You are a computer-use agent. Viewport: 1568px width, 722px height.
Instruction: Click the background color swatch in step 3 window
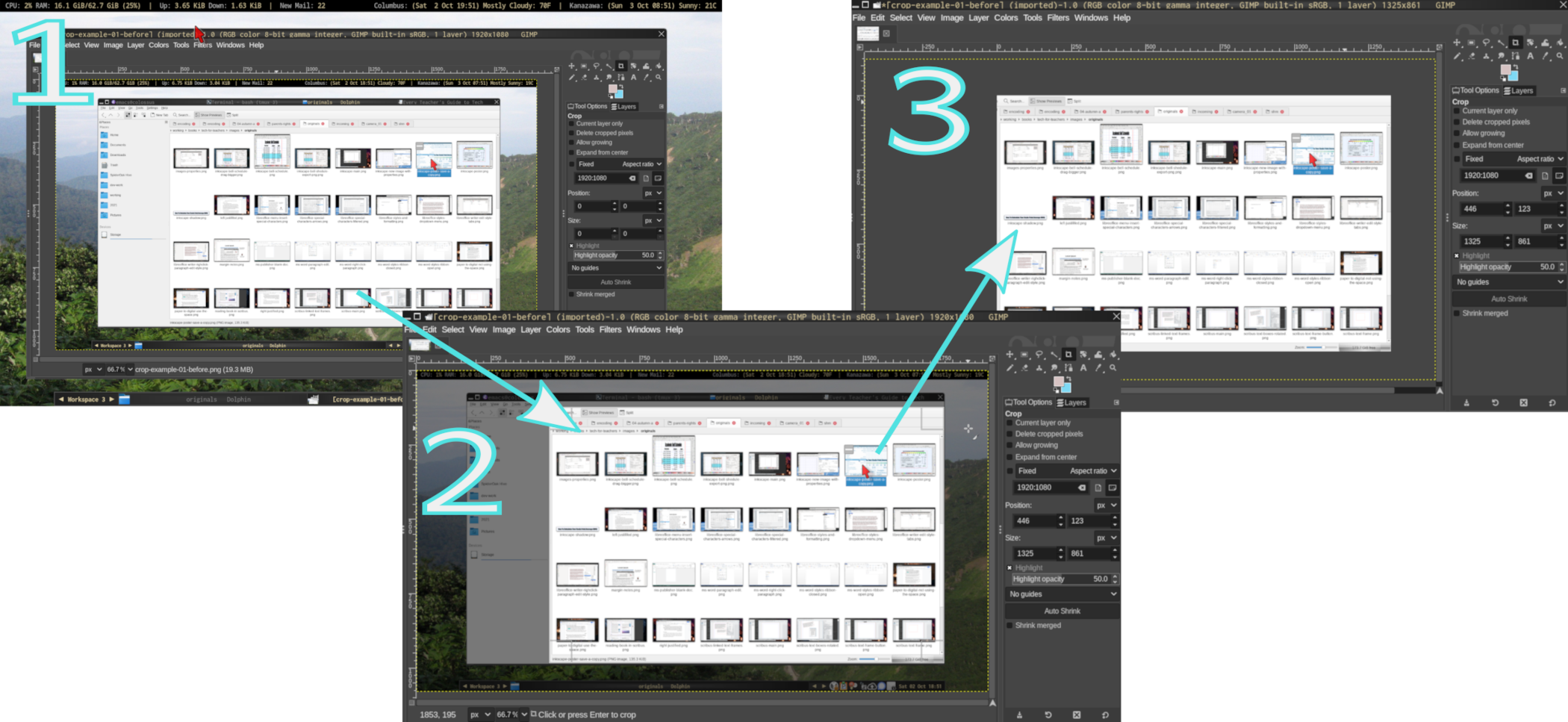pos(1514,77)
